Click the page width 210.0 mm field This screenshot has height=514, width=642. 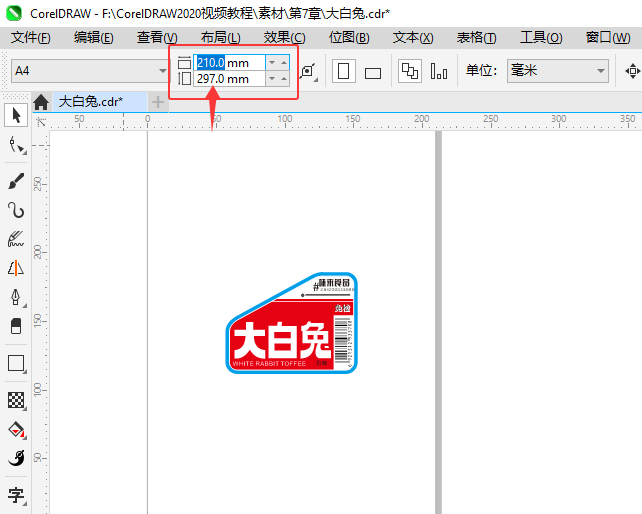(229, 63)
